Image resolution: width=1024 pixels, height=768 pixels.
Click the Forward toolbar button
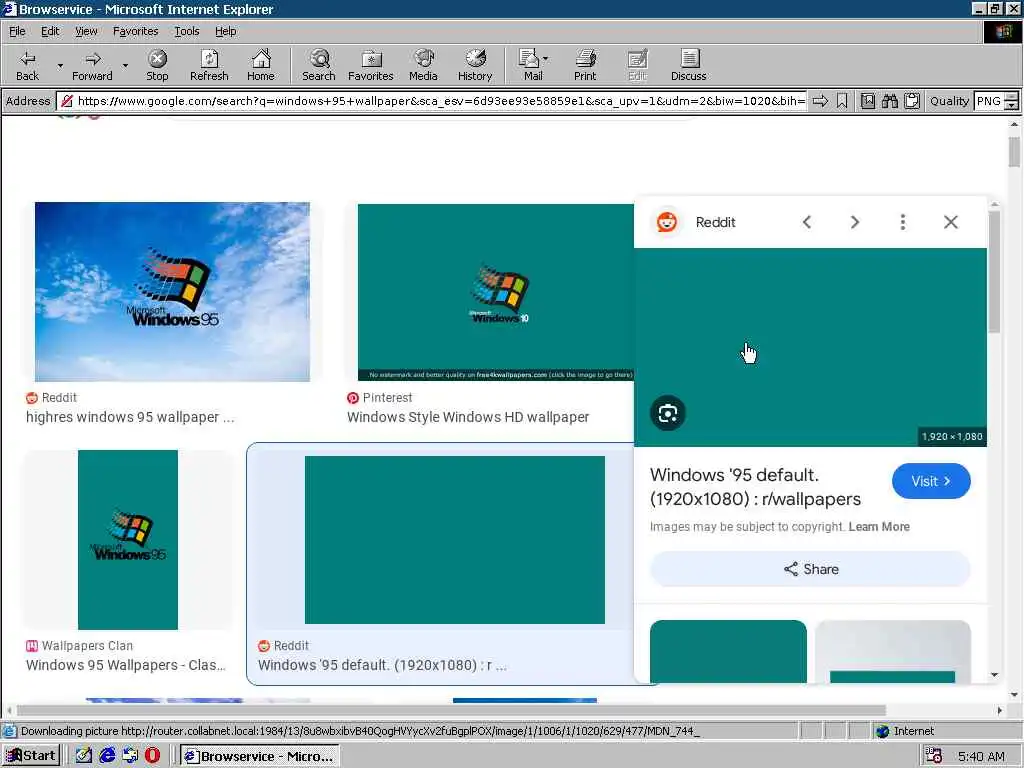point(92,65)
